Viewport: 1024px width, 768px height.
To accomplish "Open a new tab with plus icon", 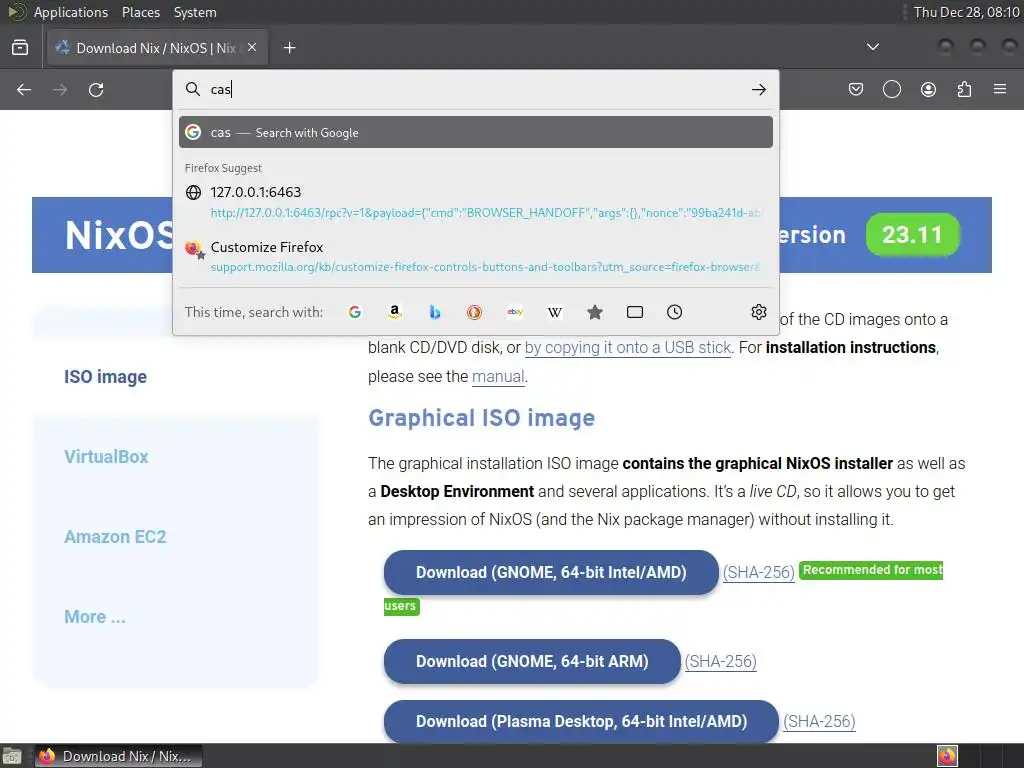I will coord(289,48).
